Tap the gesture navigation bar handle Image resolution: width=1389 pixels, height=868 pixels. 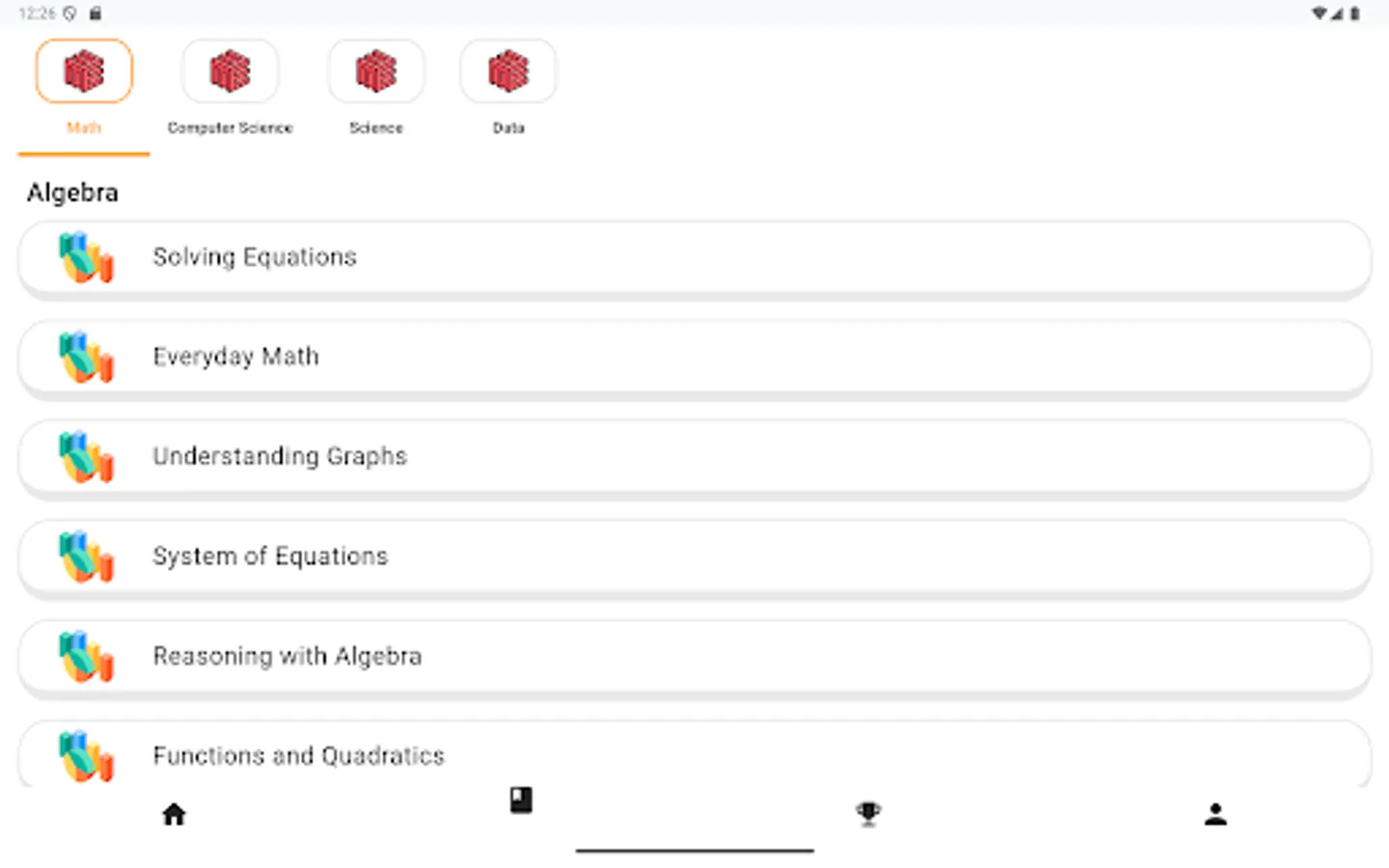point(694,851)
